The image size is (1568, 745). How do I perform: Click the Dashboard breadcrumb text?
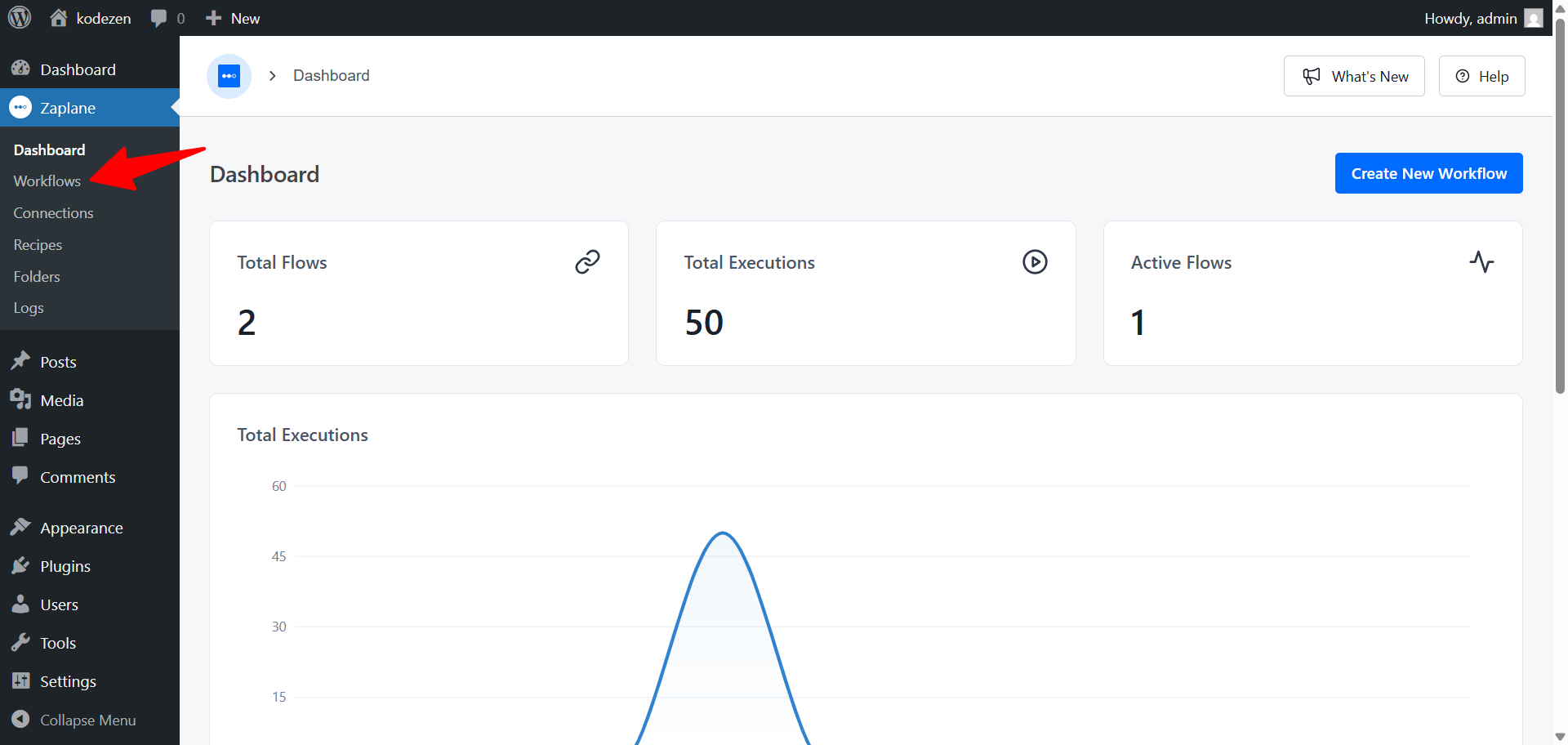pos(332,76)
